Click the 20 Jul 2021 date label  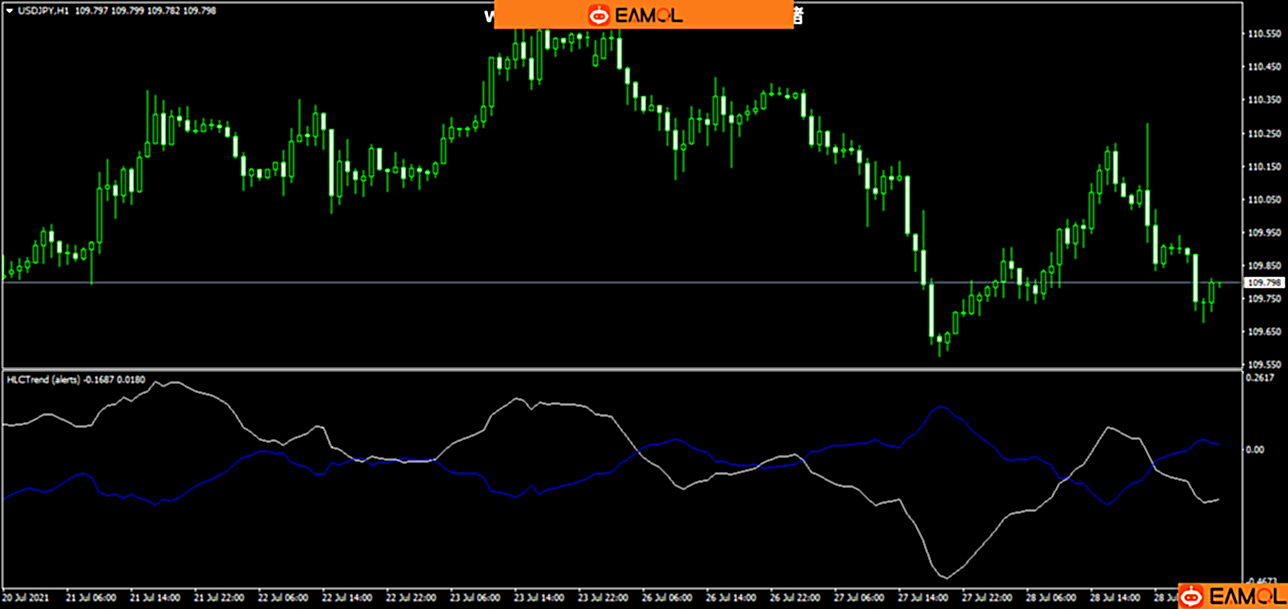25,598
